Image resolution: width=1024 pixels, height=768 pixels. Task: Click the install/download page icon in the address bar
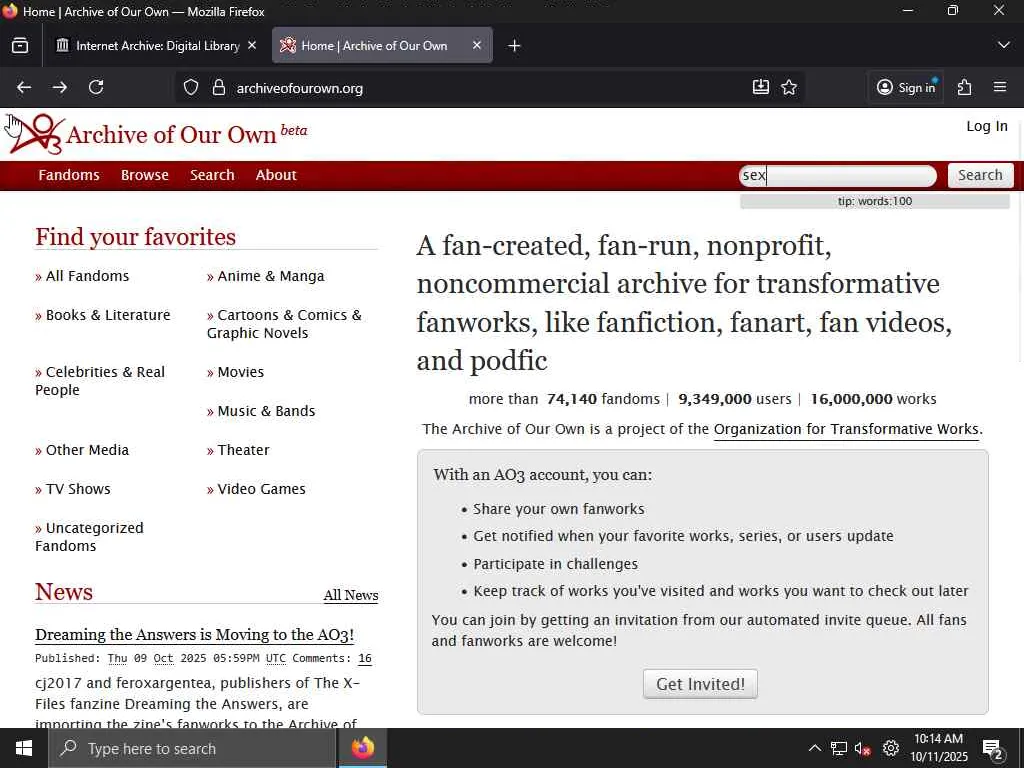[x=761, y=88]
